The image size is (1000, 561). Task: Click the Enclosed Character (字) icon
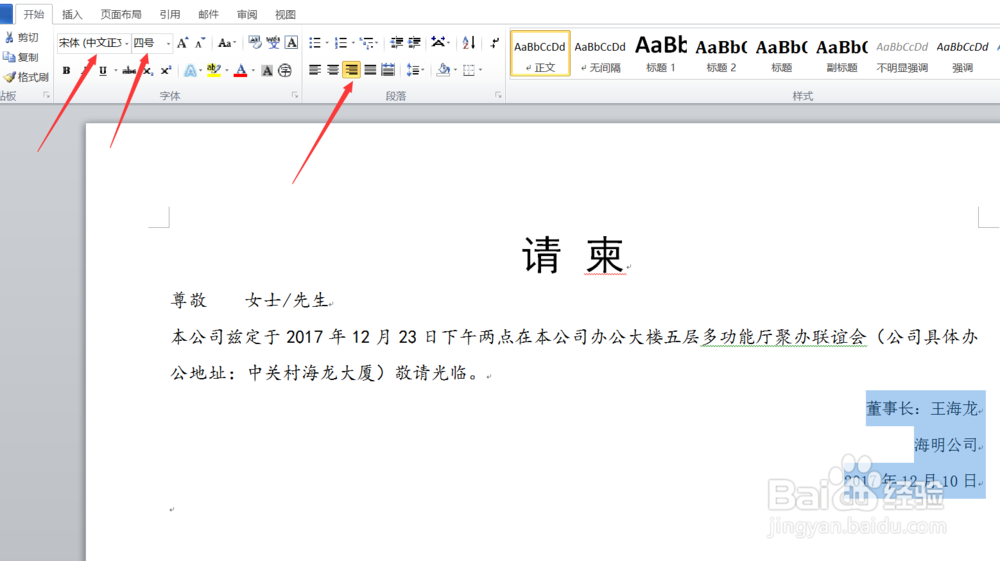tap(285, 70)
